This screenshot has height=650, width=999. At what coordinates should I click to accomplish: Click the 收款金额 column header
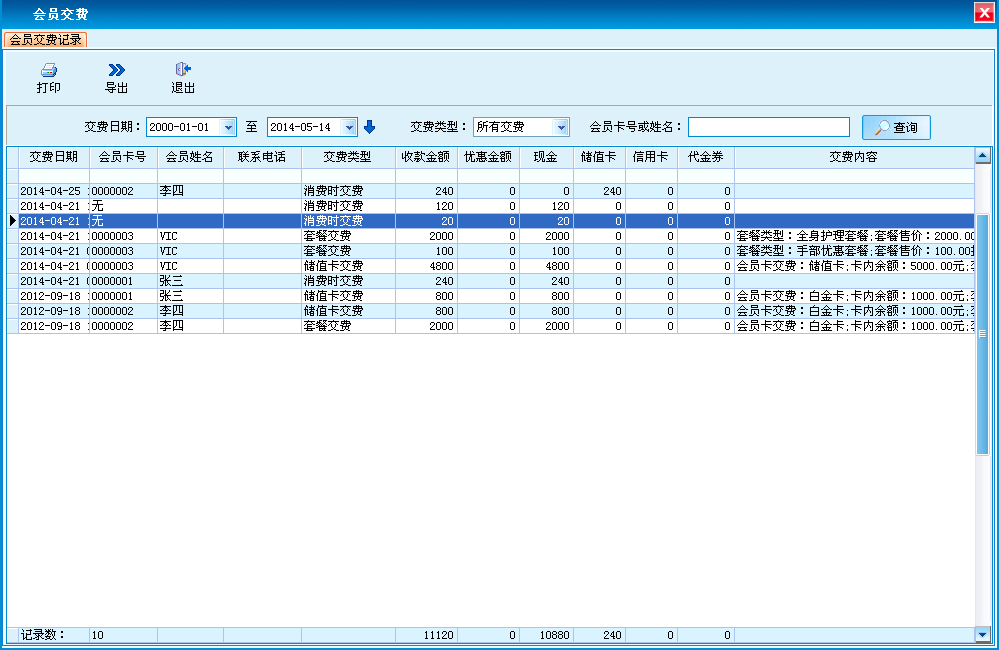[x=425, y=157]
